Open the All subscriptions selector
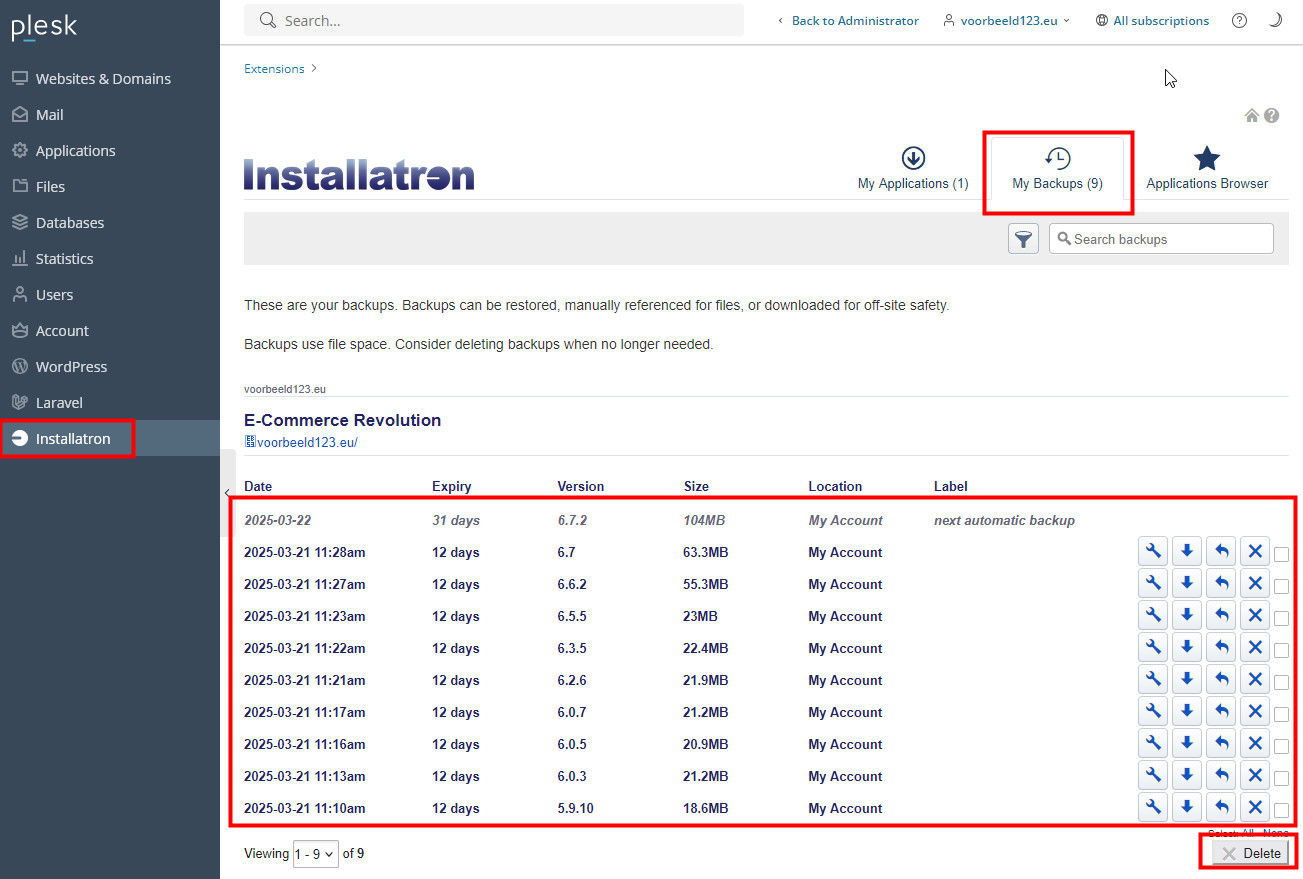 [x=1152, y=20]
